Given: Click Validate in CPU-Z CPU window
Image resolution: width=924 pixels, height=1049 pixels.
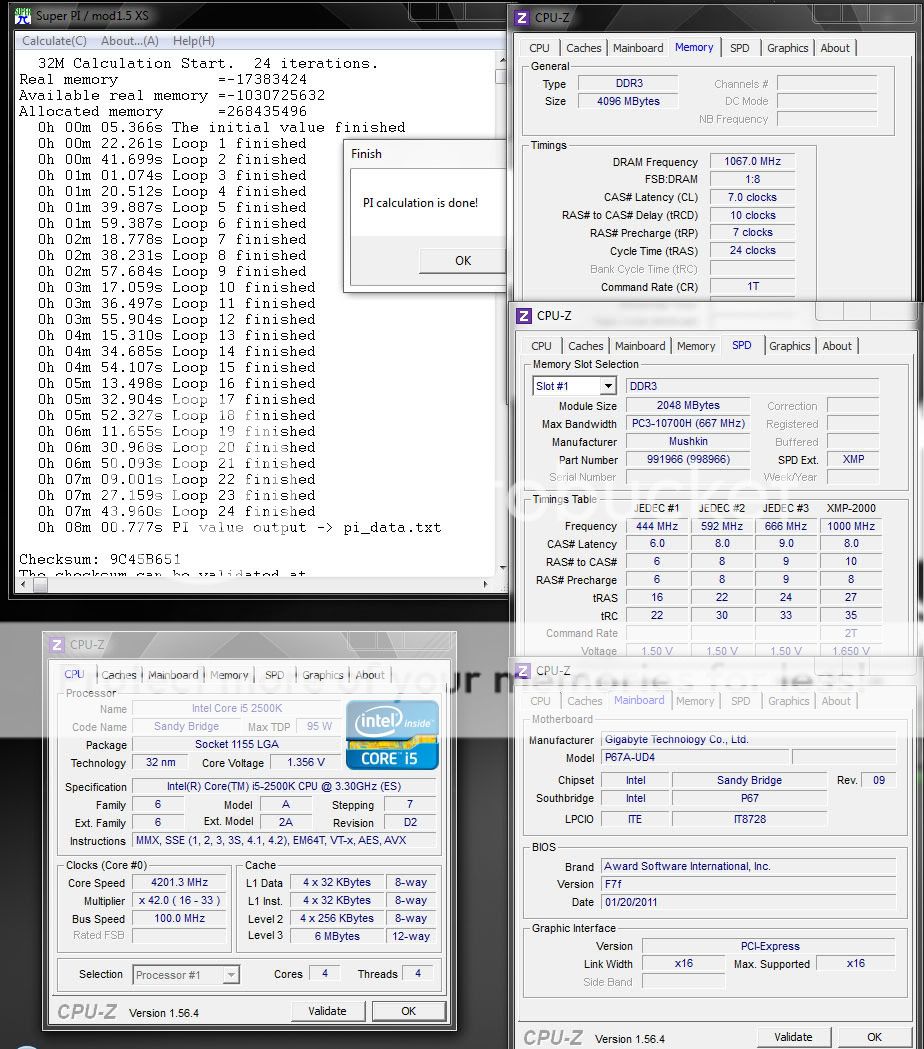Looking at the screenshot, I should click(x=327, y=1011).
